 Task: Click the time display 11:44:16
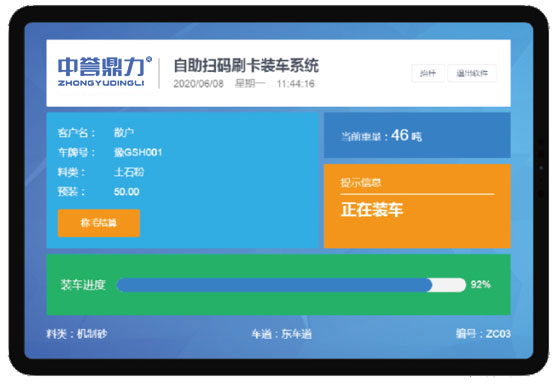coord(296,84)
